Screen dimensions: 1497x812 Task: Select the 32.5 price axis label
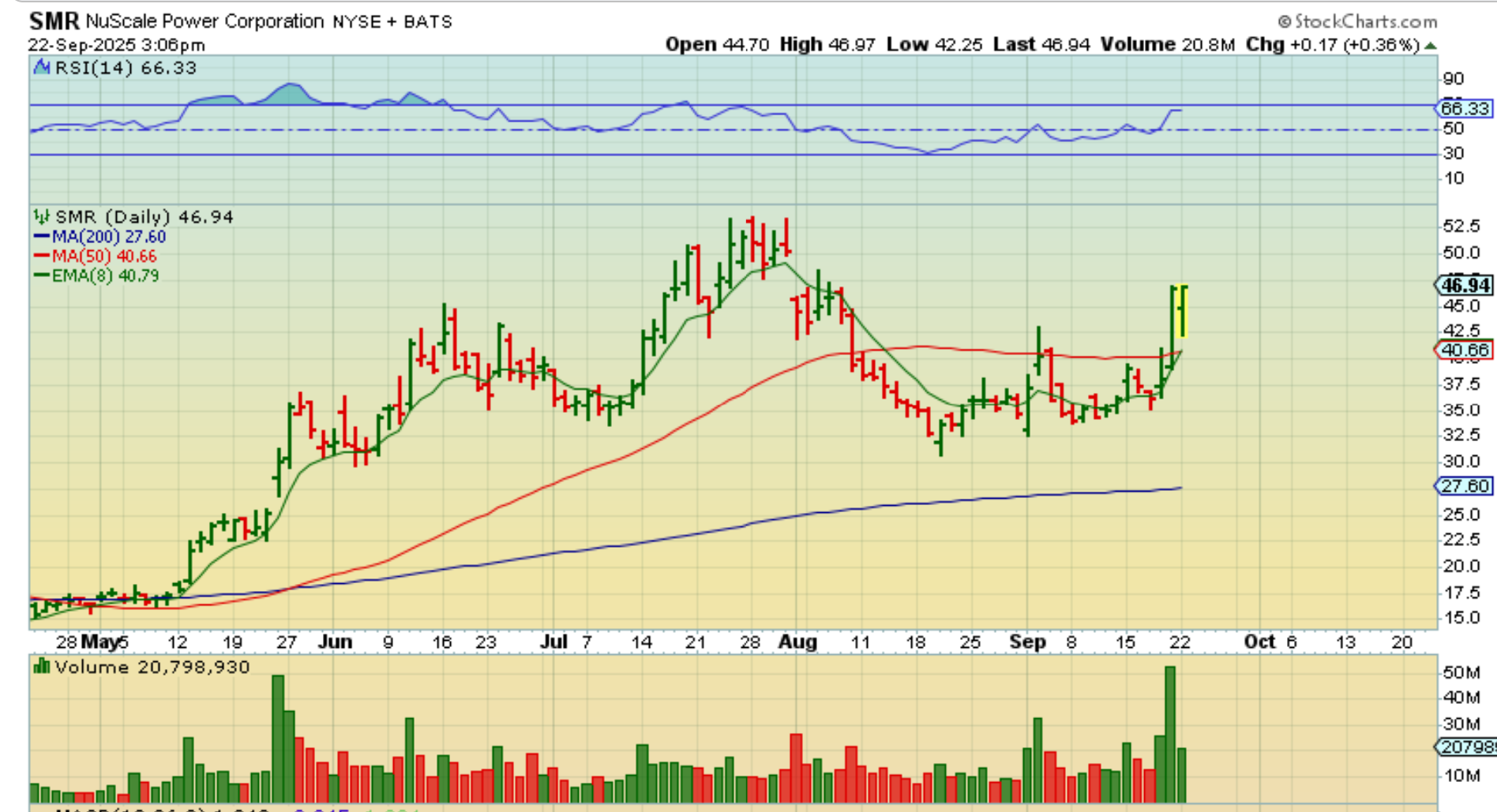(1461, 435)
